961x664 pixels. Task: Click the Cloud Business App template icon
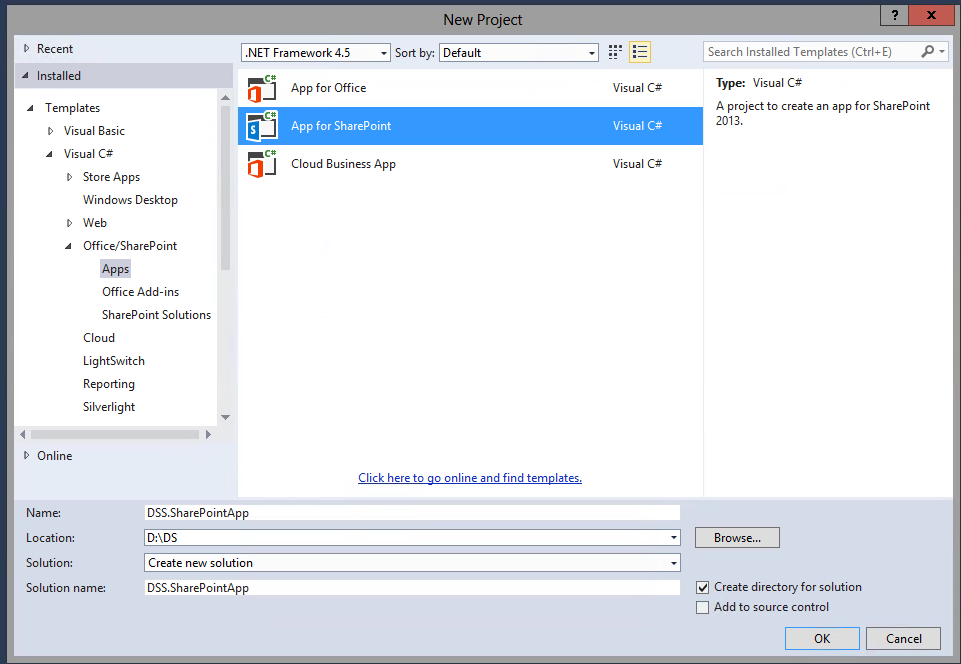pos(262,164)
